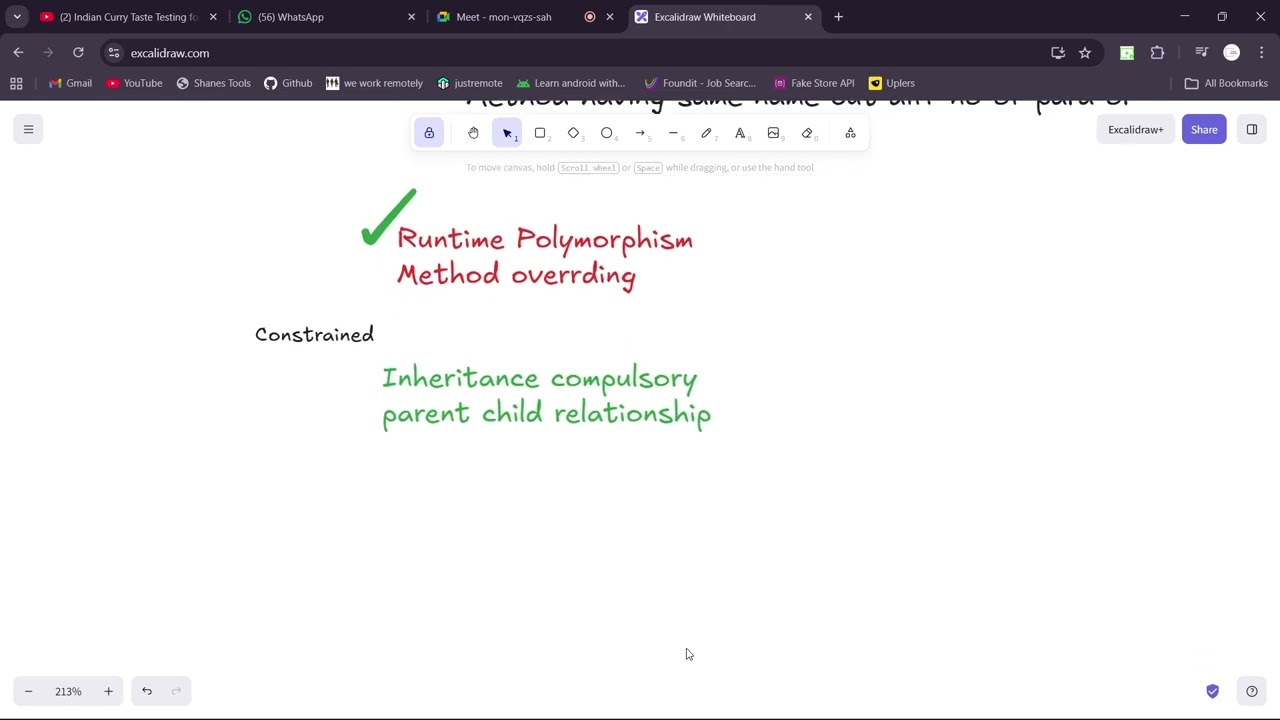Open the Chrome three-dot menu
This screenshot has width=1280, height=720.
(x=1262, y=53)
